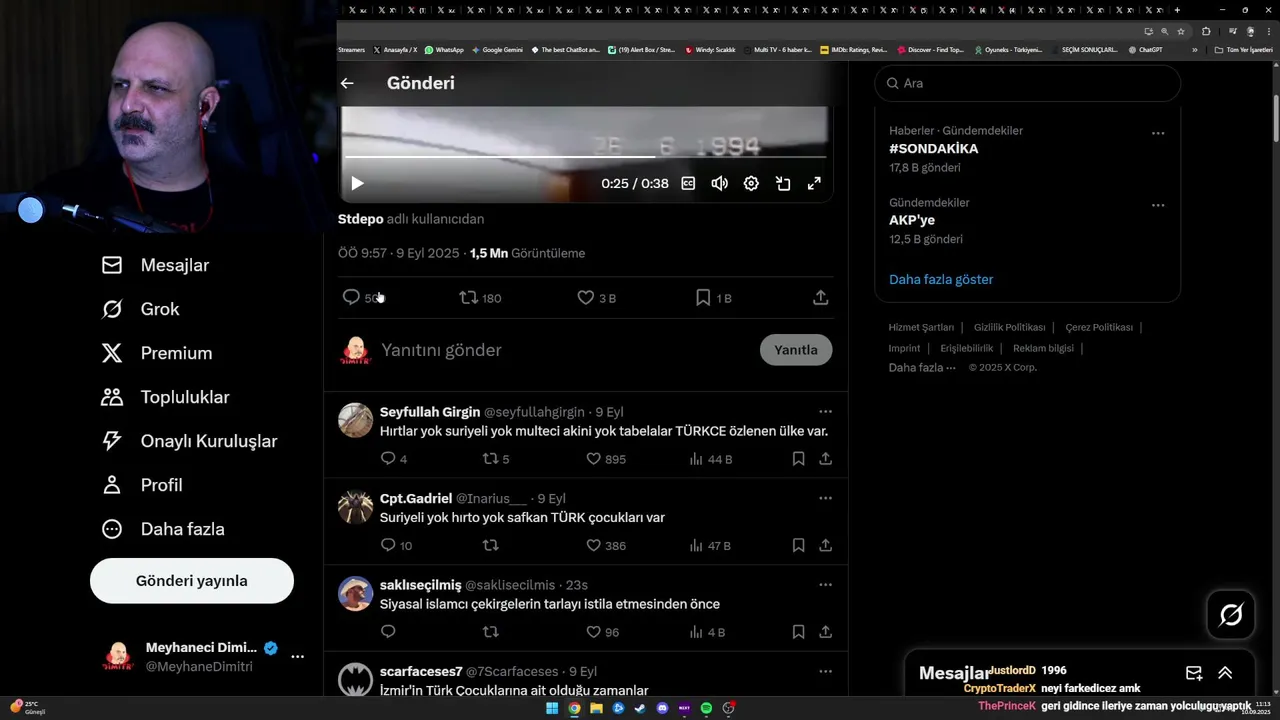View analytics of Seyfullah Girgin's comment
The height and width of the screenshot is (720, 1280).
[x=710, y=459]
